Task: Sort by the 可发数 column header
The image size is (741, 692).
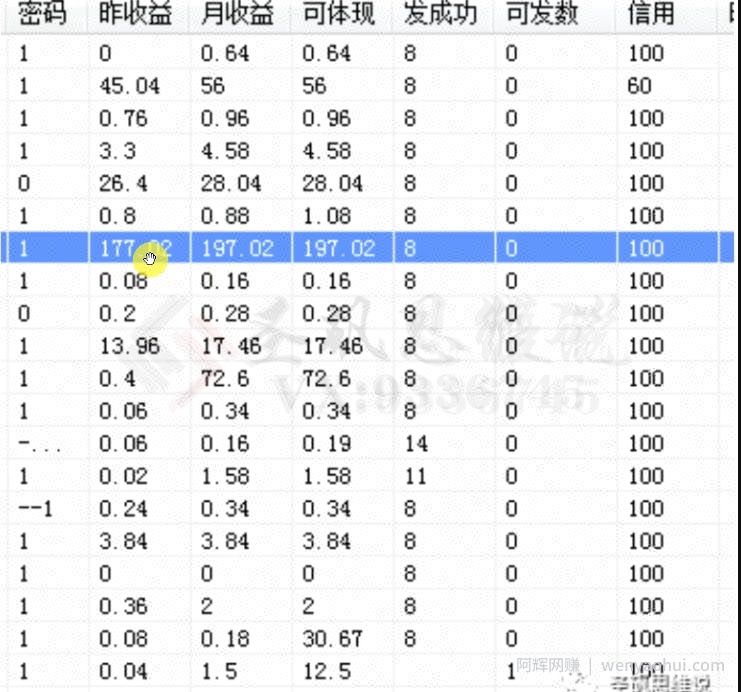Action: (x=542, y=13)
